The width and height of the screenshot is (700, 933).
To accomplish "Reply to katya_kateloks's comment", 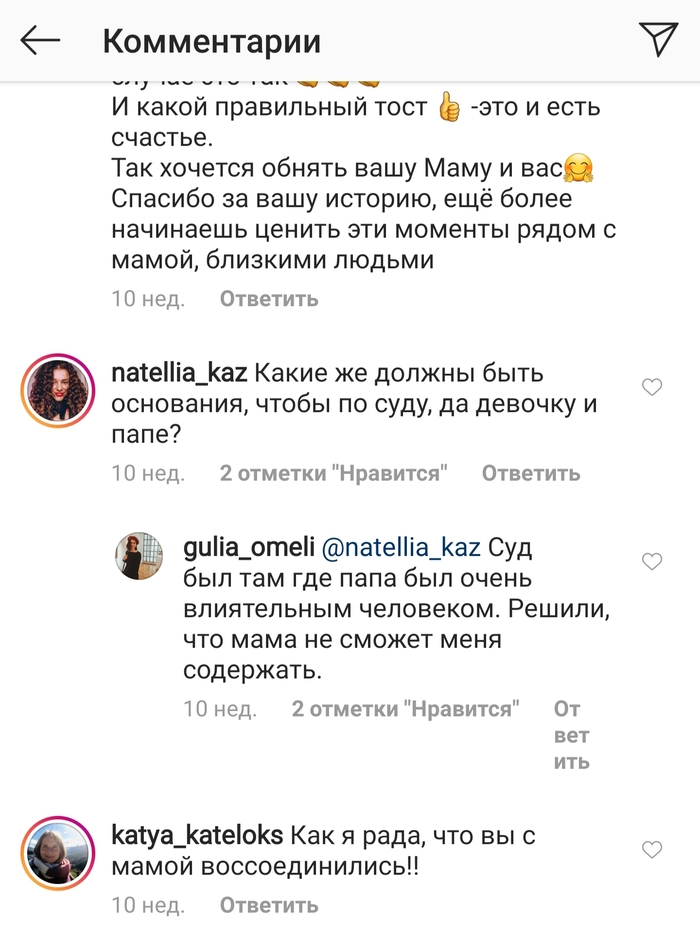I will click(269, 905).
